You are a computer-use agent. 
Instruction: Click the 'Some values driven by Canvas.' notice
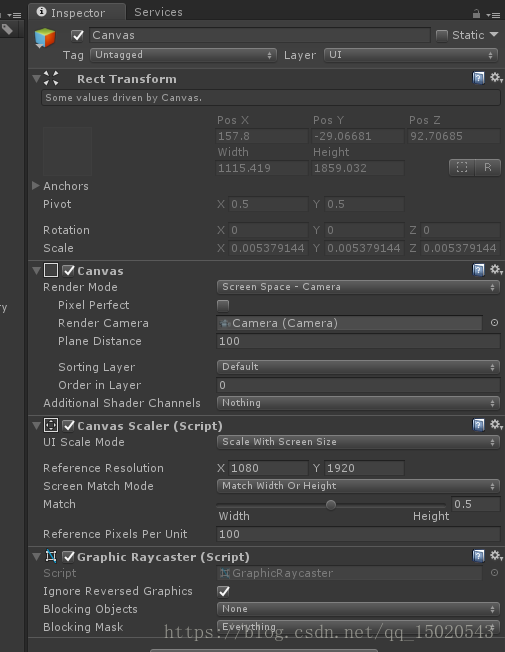(271, 98)
